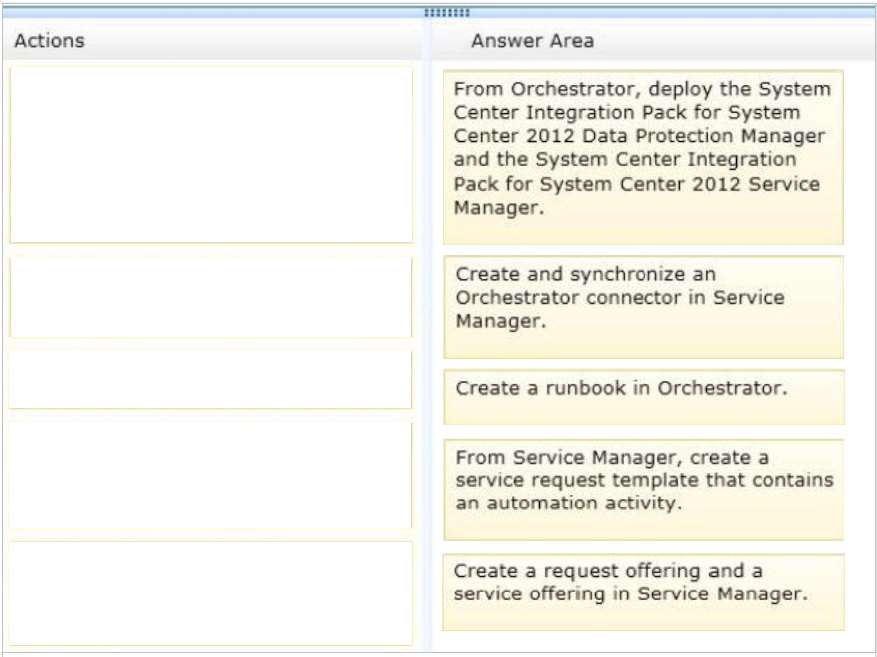Screen dimensions: 877x657
Task: Select the 'create a service request template' step
Action: pos(644,490)
